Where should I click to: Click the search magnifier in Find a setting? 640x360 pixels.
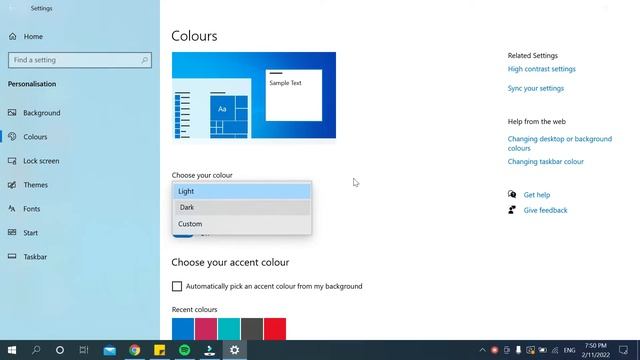[144, 60]
